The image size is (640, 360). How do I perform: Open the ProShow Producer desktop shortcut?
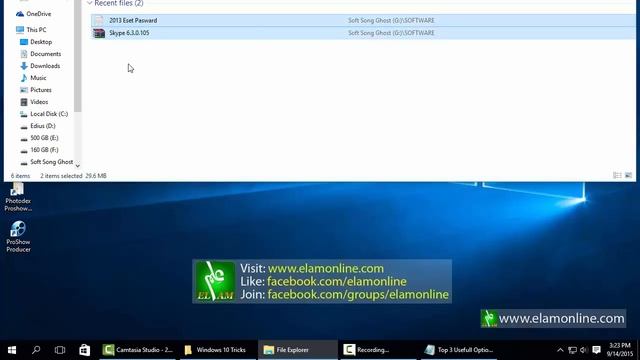point(18,236)
